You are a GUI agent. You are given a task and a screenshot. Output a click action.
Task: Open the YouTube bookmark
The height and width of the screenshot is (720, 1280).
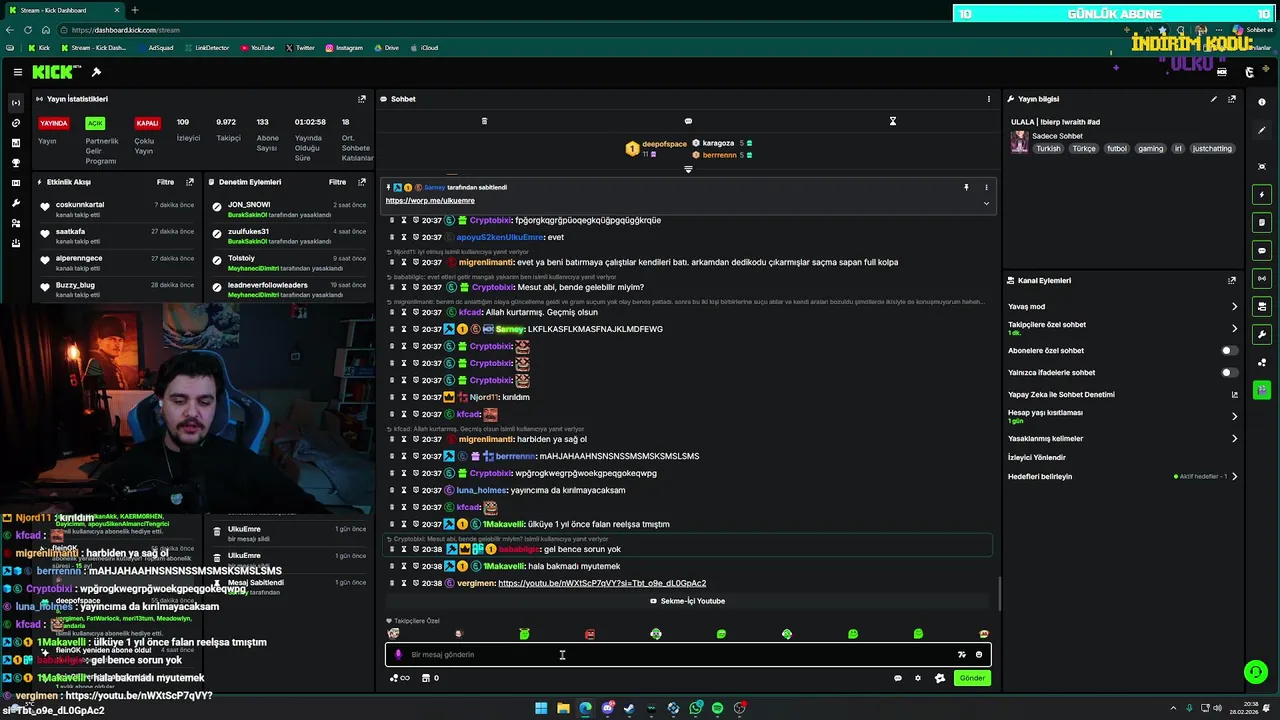pyautogui.click(x=258, y=48)
